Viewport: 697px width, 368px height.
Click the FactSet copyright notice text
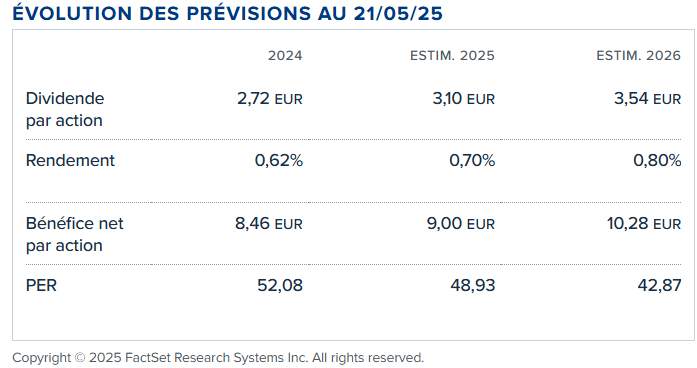coord(218,358)
